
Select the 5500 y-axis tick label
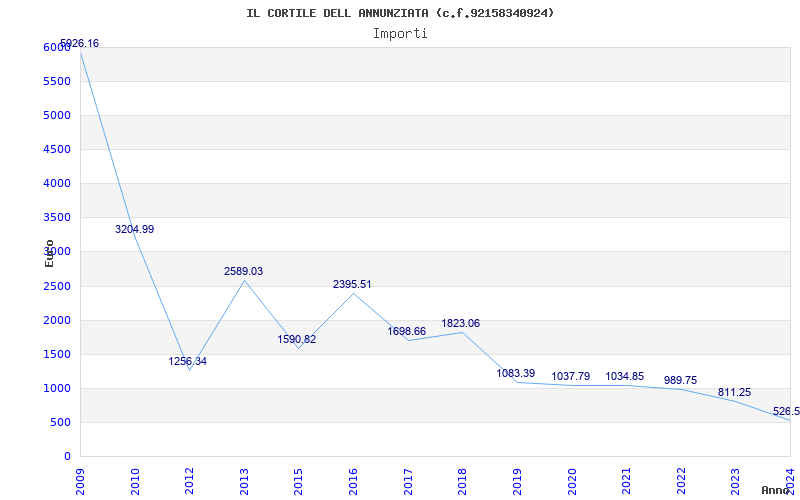(x=57, y=82)
